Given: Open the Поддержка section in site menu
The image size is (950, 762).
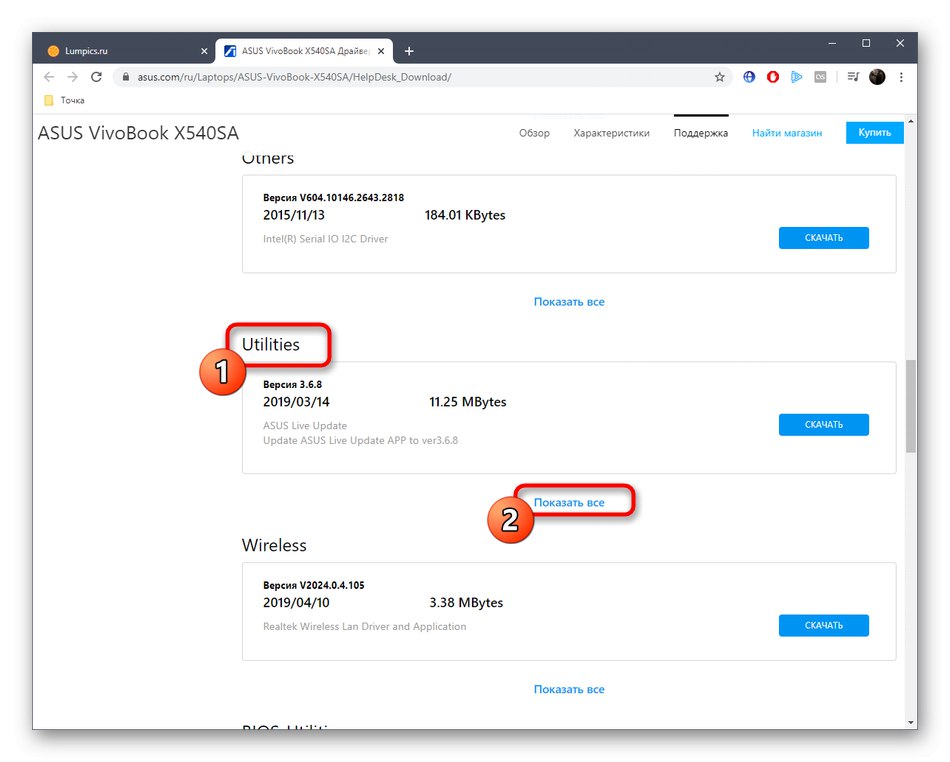Looking at the screenshot, I should (x=700, y=132).
